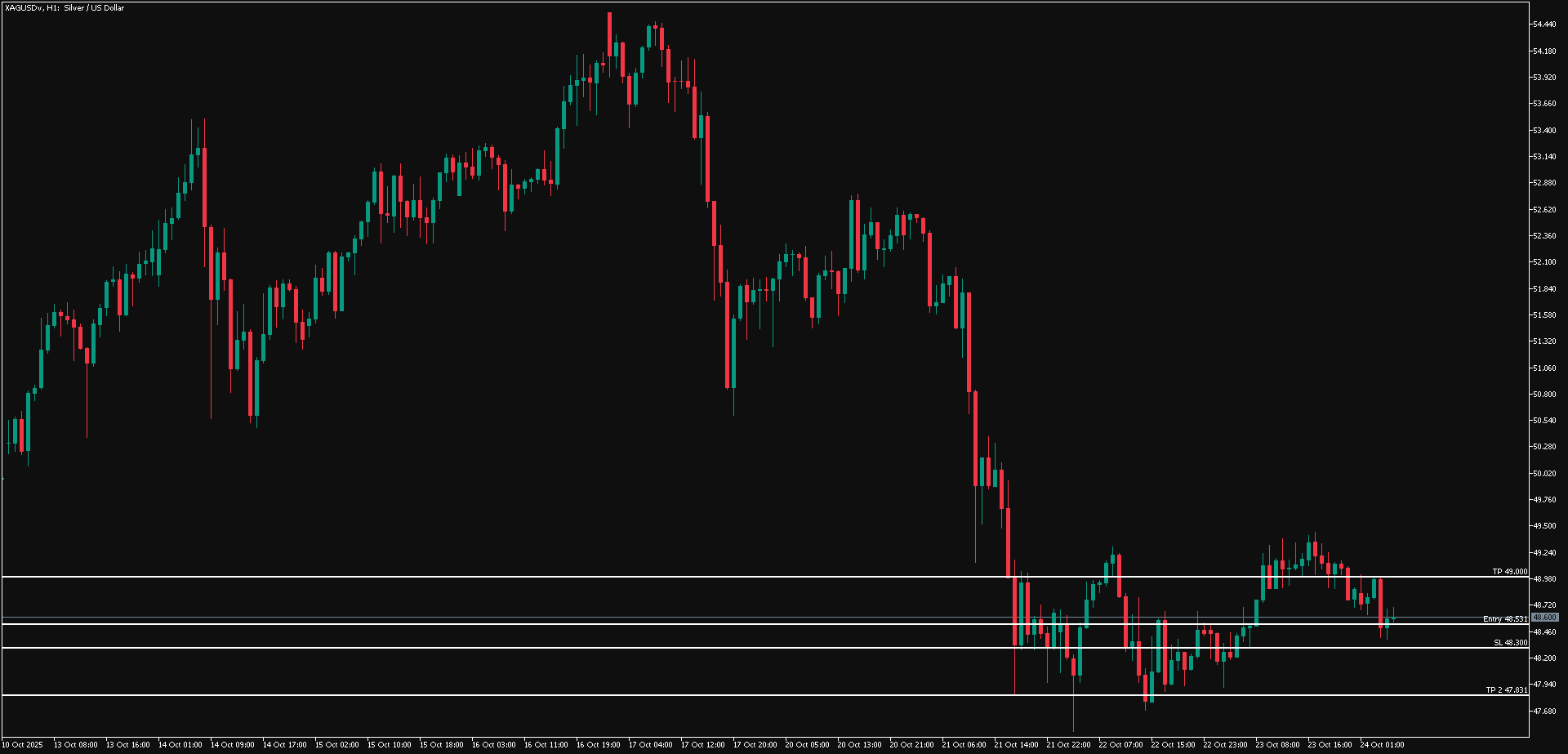
Task: Click the 17 Oct 04:00 time axis label
Action: click(650, 745)
